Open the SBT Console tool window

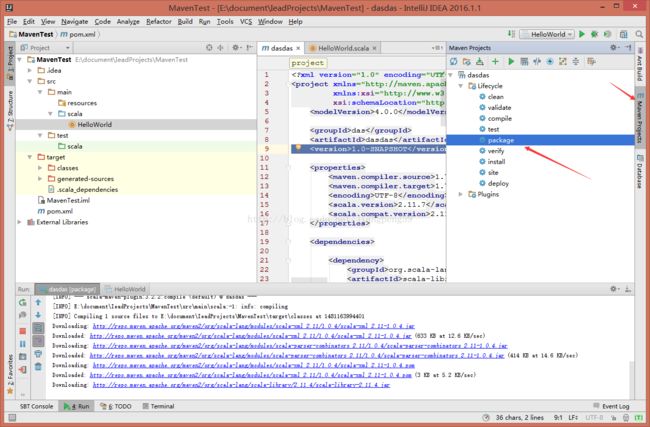click(x=36, y=406)
